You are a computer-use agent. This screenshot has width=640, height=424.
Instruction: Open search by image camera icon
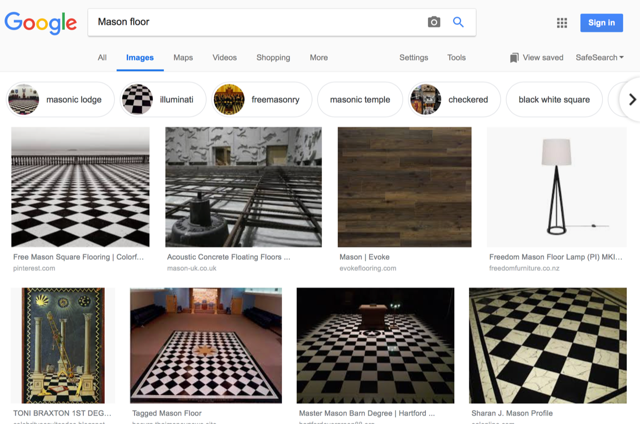pos(434,22)
